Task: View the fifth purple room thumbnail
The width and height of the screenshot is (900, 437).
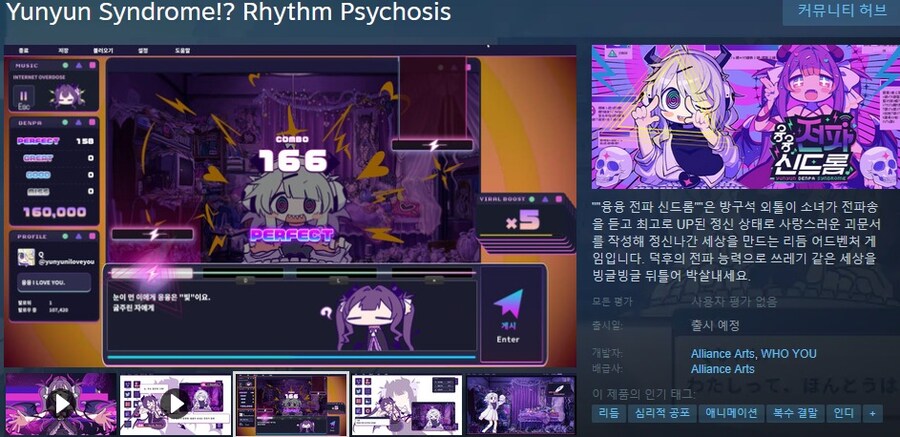Action: [x=521, y=402]
